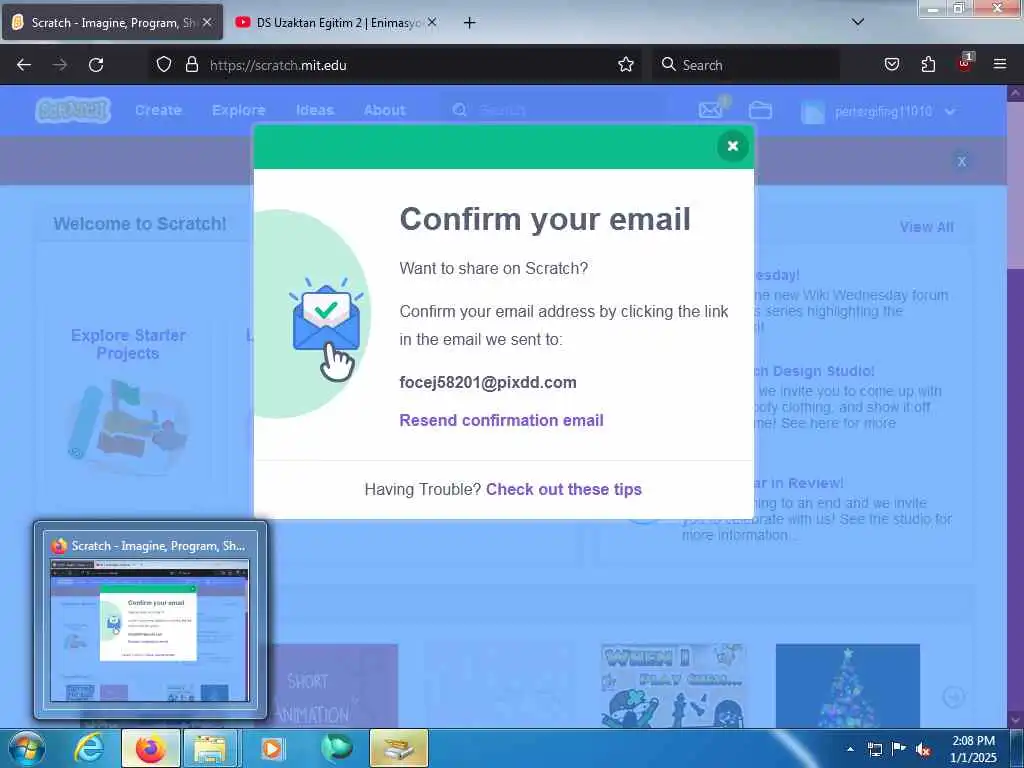Close the Confirm your email dialog
This screenshot has height=768, width=1024.
click(732, 146)
